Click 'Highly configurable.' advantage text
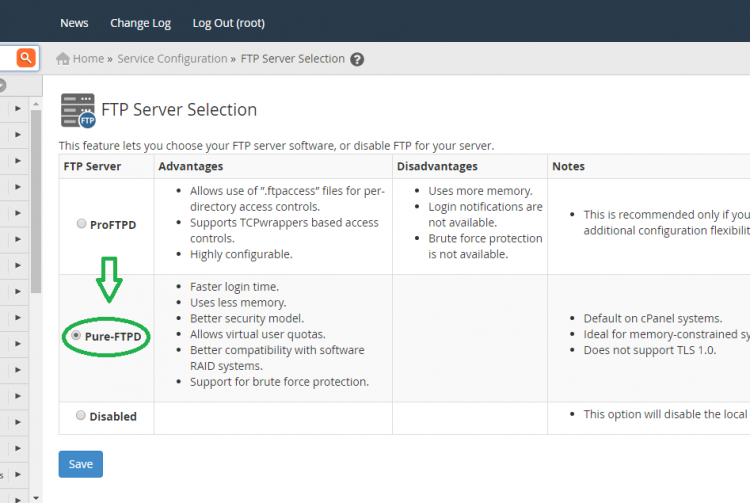 241,254
